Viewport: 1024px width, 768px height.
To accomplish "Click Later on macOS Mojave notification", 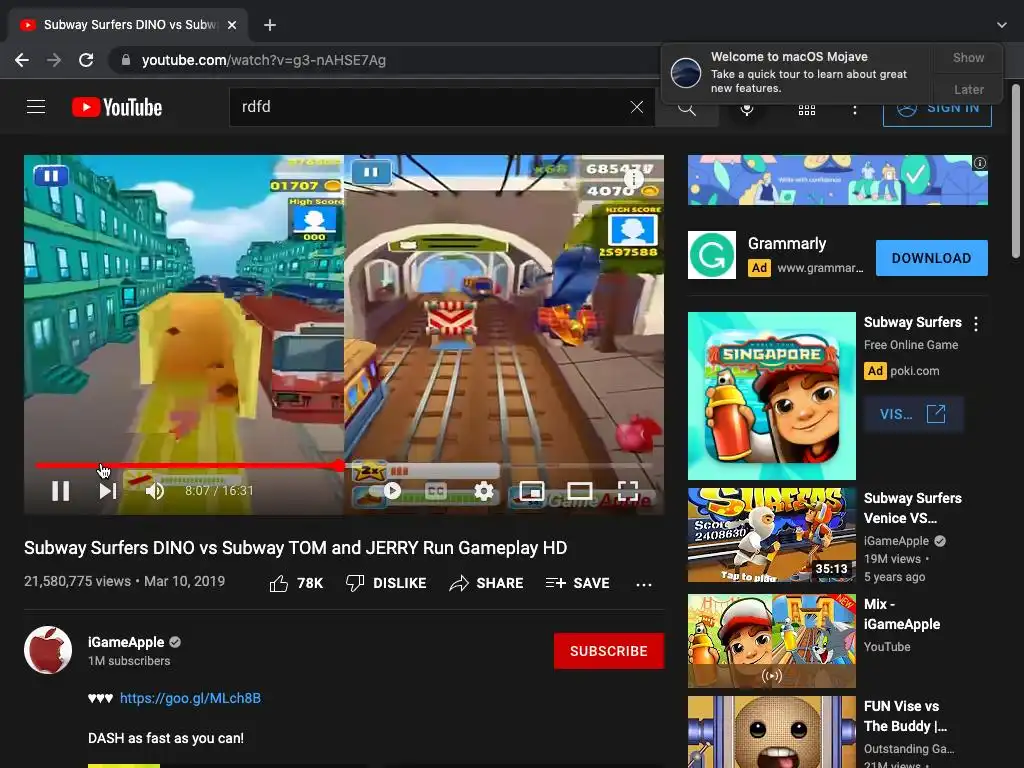I will tap(968, 89).
